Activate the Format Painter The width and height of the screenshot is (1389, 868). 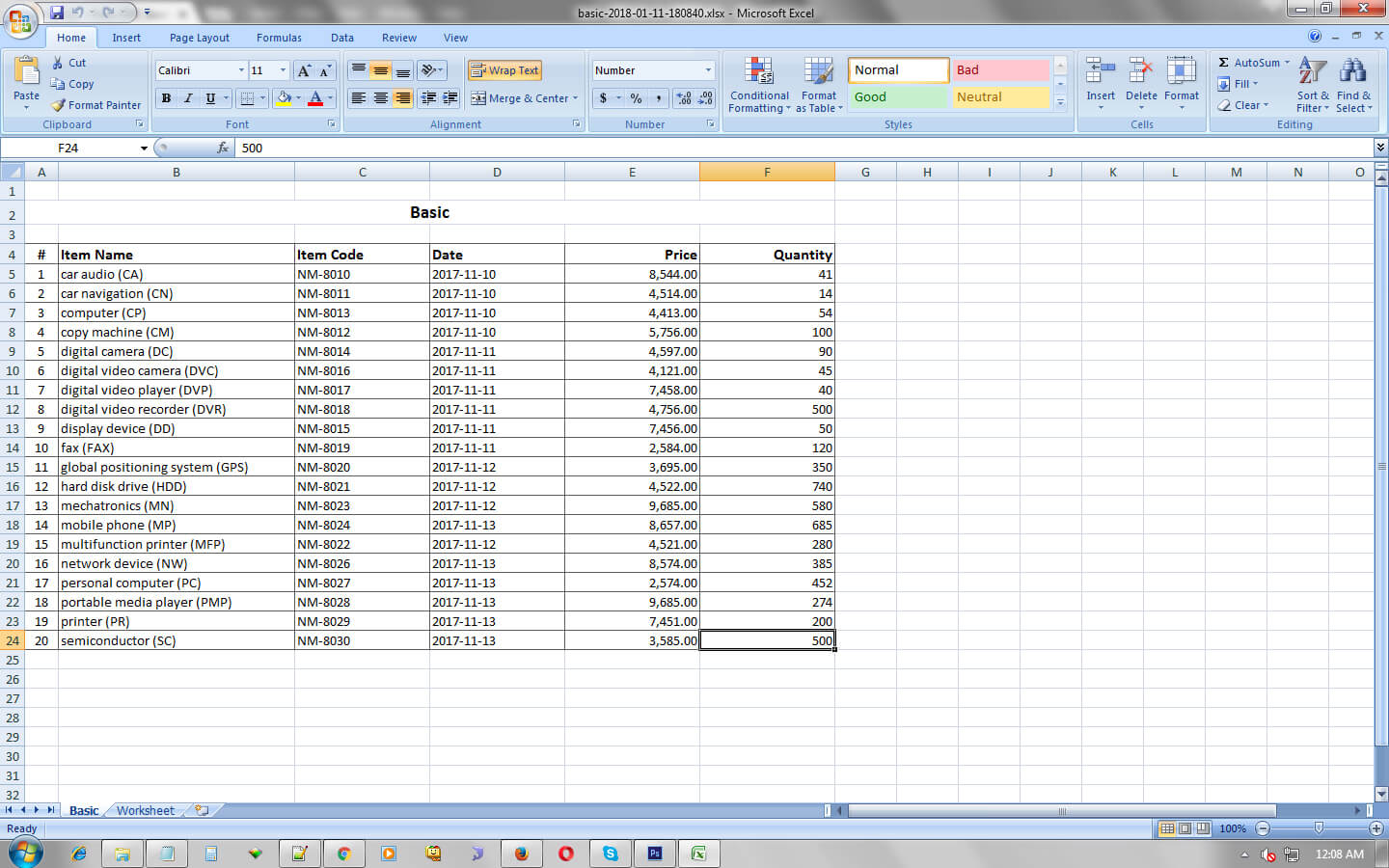click(96, 105)
